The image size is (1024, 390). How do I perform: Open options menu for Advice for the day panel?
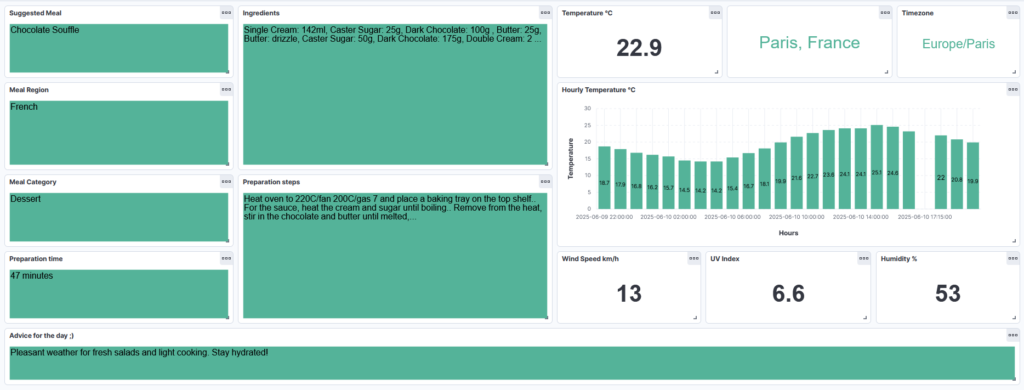1012,335
